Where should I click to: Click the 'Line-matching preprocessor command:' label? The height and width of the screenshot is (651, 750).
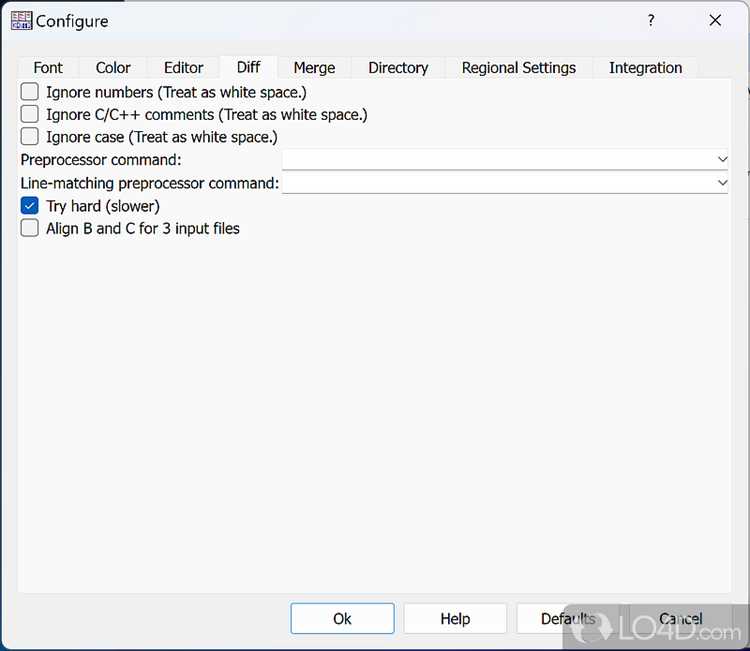[x=150, y=183]
